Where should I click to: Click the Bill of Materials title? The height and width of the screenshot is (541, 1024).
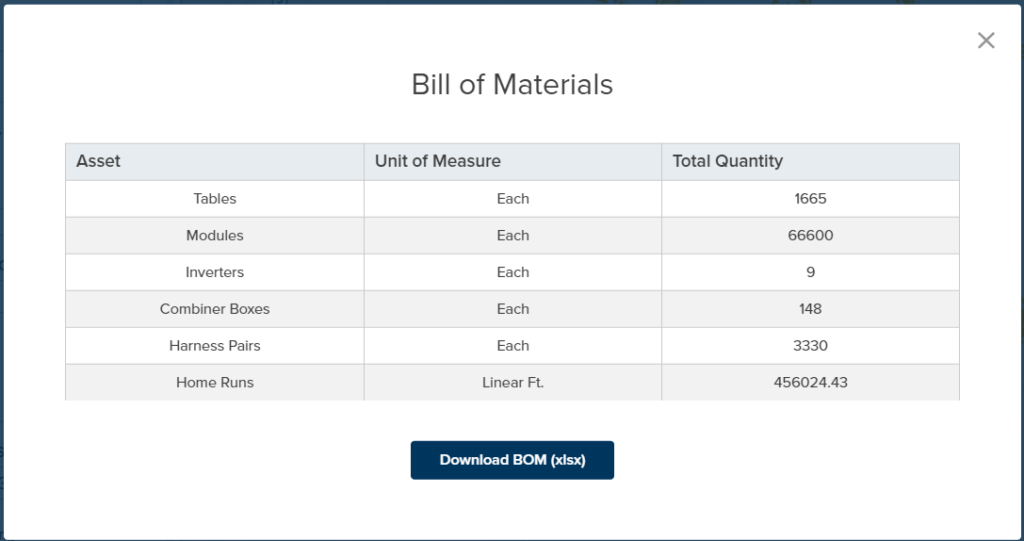(x=512, y=85)
